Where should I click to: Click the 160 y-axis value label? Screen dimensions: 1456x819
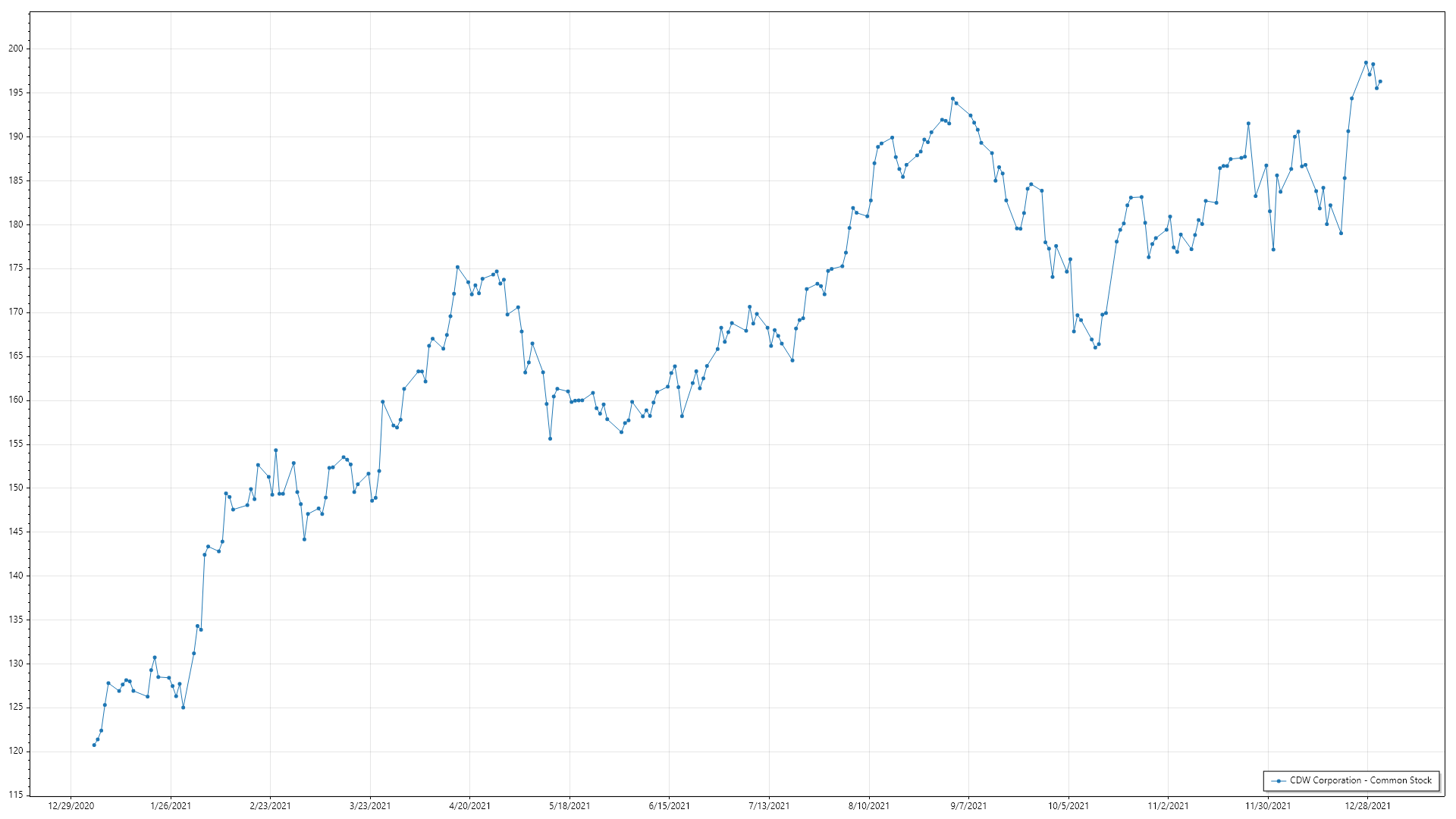16,400
